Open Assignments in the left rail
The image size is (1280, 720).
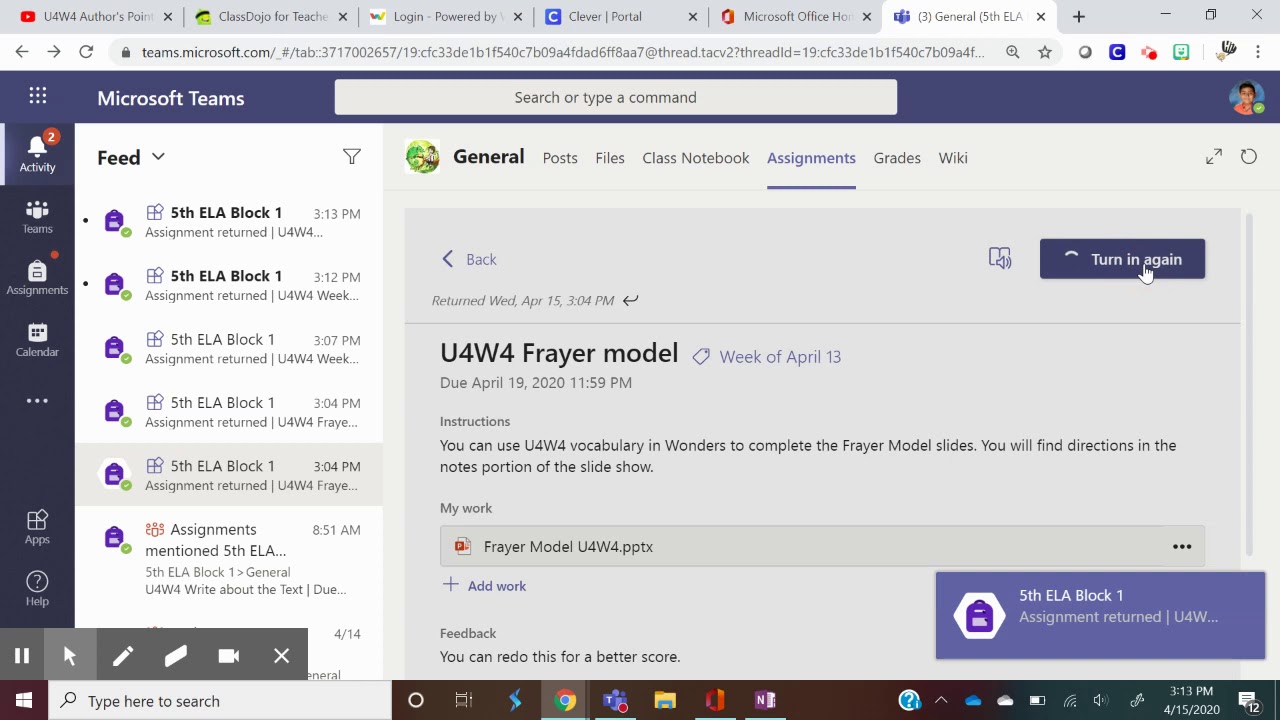[x=37, y=278]
